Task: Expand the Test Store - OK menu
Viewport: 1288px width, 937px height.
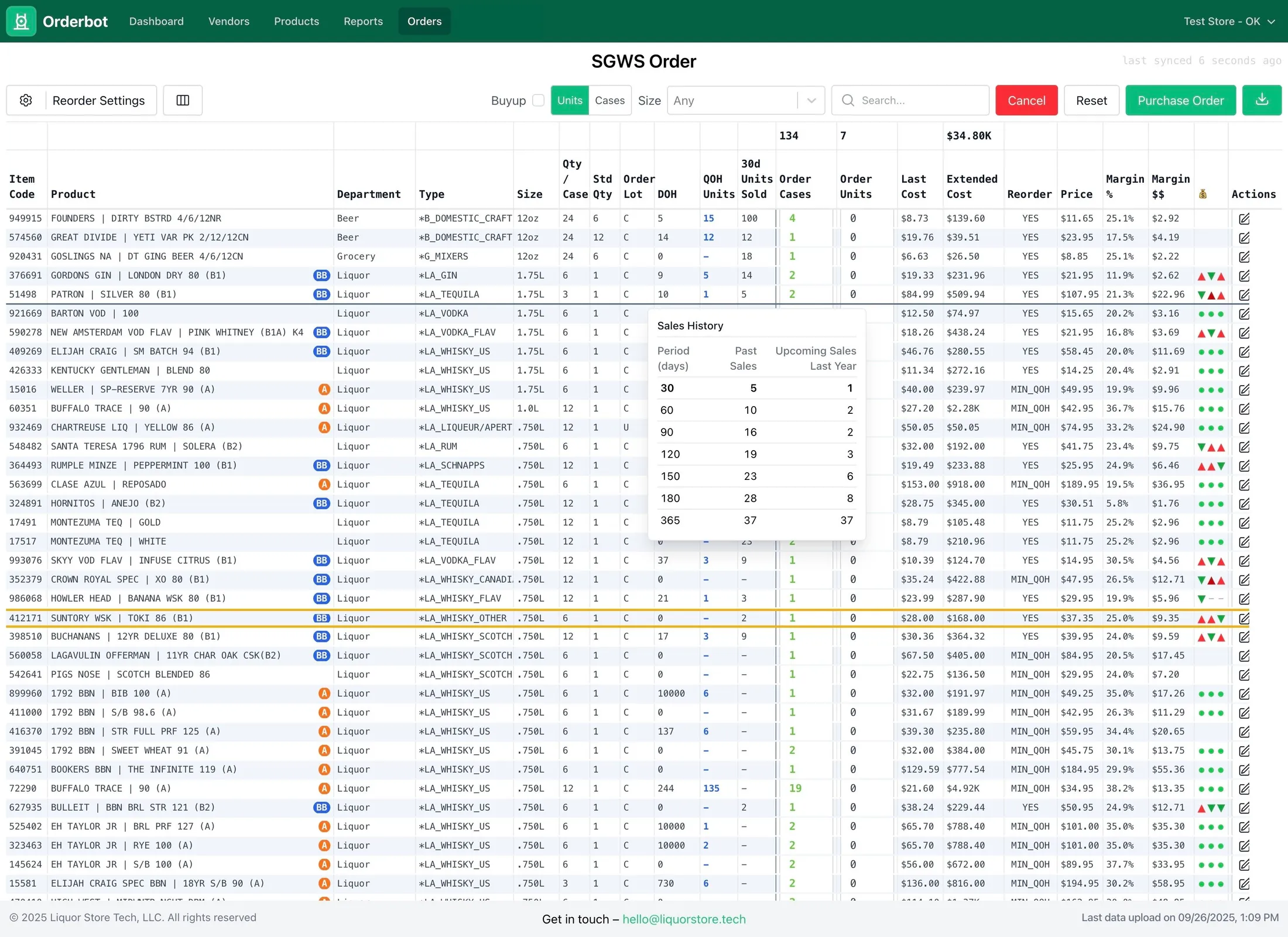Action: coord(1229,22)
